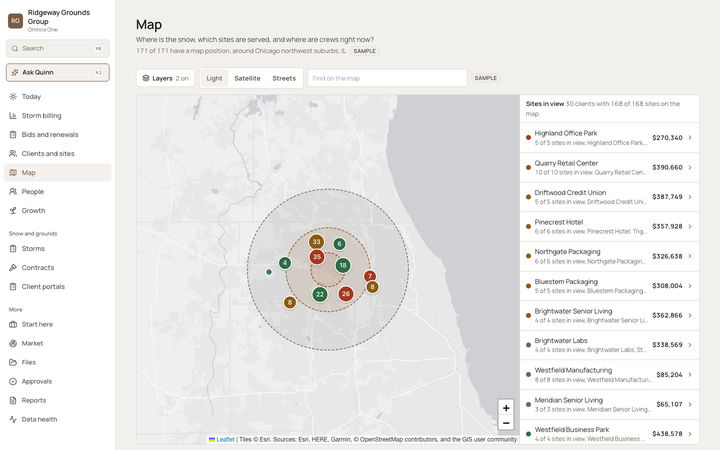Select the Meridian Senior Living client row
The height and width of the screenshot is (450, 720).
point(609,404)
